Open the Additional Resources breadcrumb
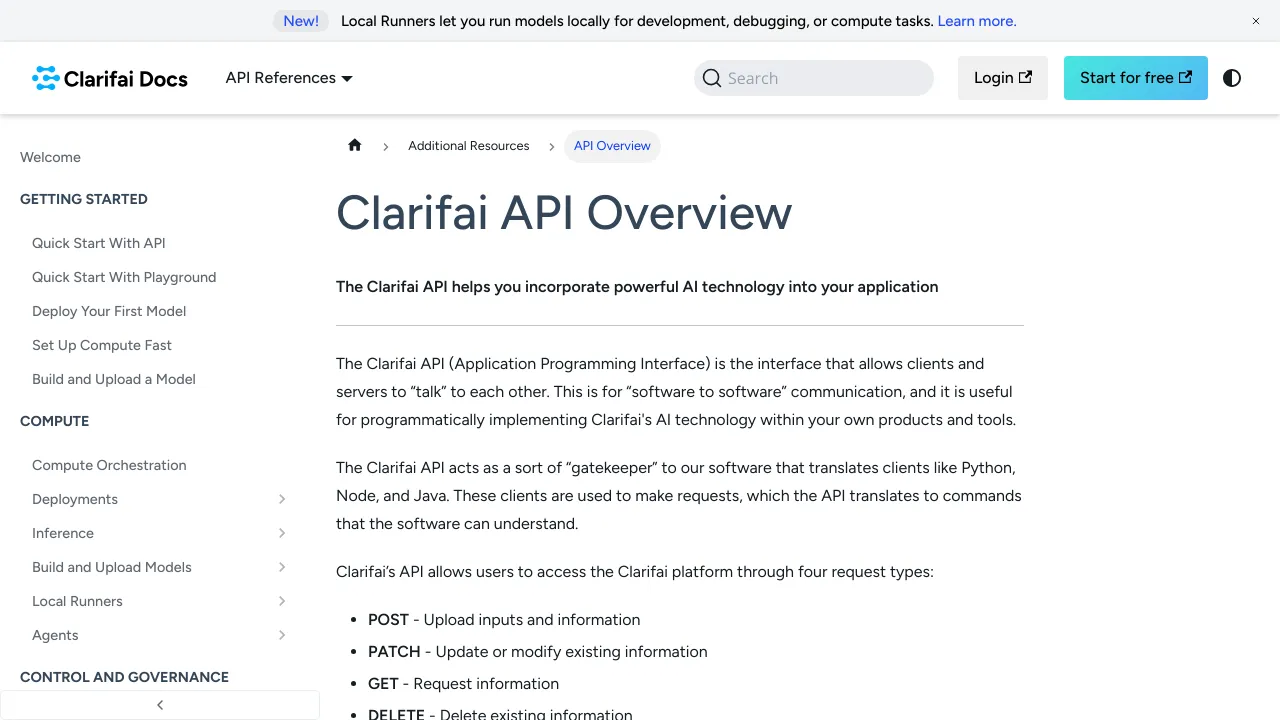The image size is (1280, 720). coord(469,146)
